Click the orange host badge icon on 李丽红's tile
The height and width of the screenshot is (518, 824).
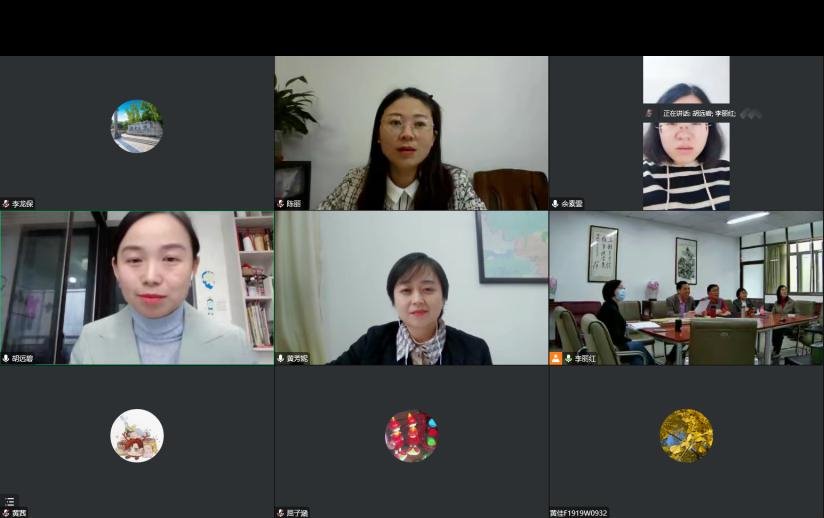(556, 358)
